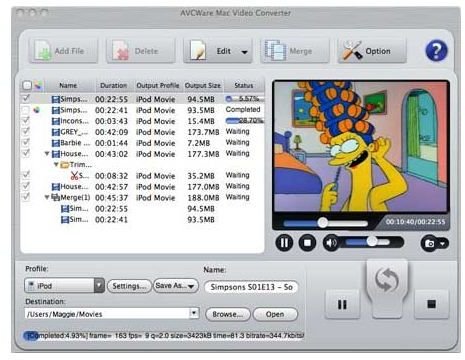Toggle the checkbox for the Barbie file
The height and width of the screenshot is (360, 465).
point(26,142)
